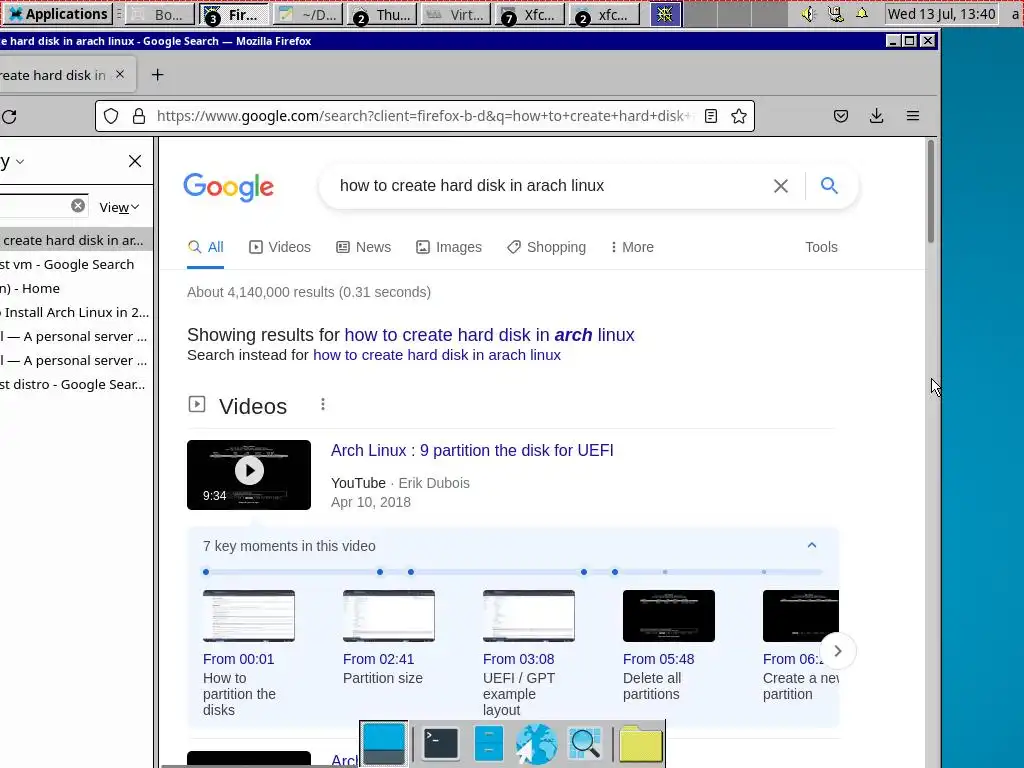
Task: Expand the More search filters menu
Action: (632, 247)
